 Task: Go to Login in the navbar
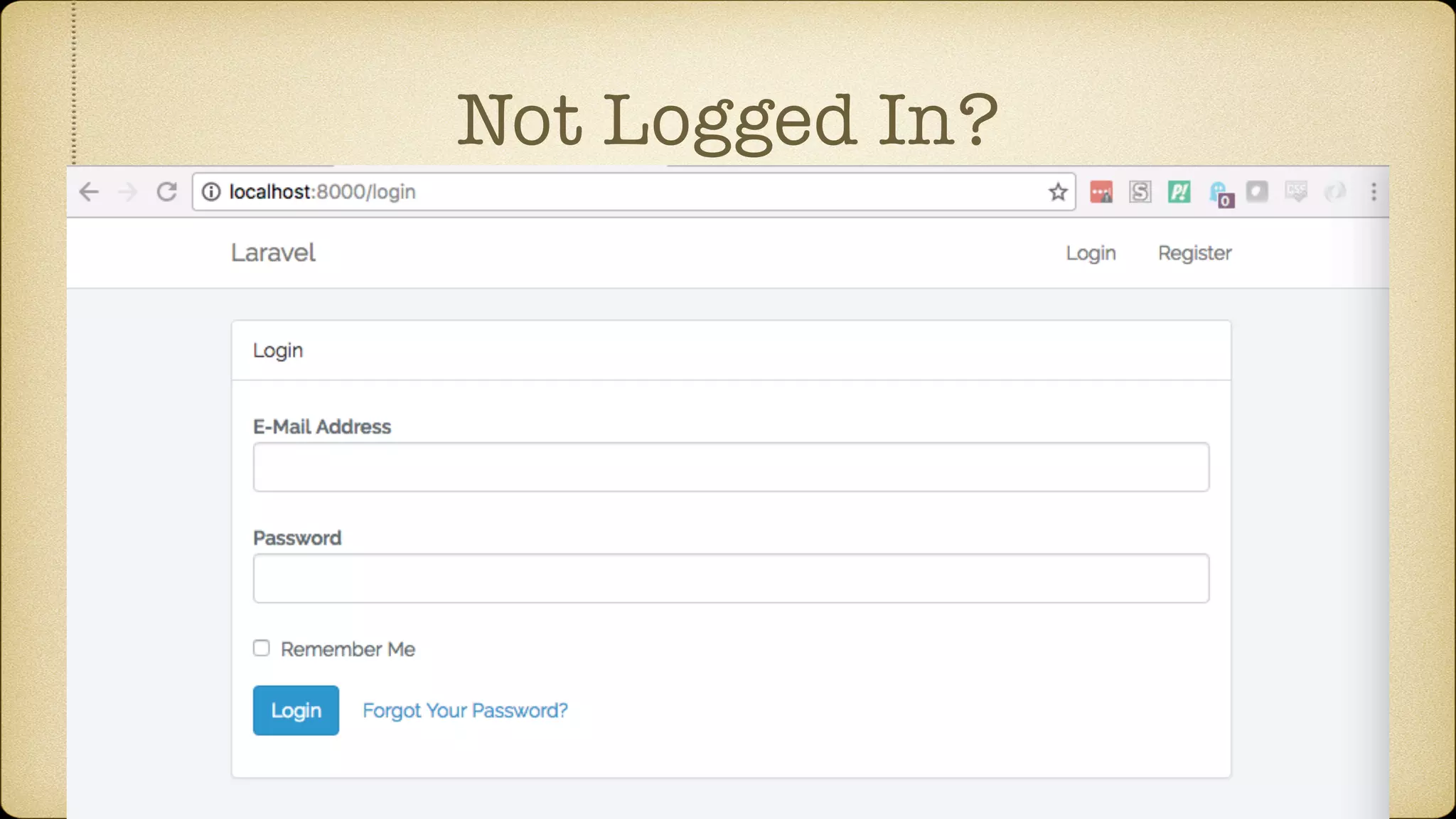pos(1091,253)
